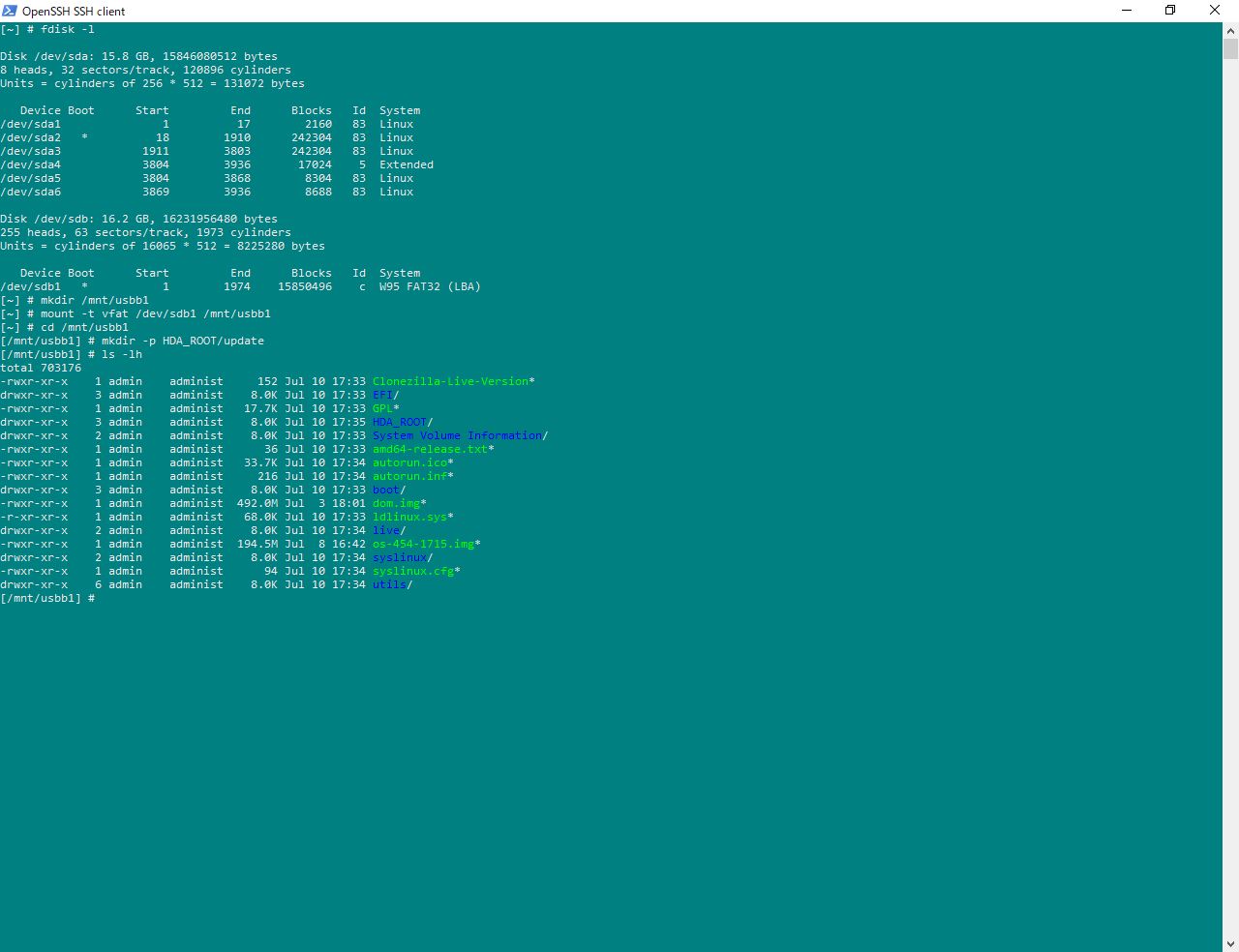Click the os-454-1715.img file name

click(x=423, y=544)
